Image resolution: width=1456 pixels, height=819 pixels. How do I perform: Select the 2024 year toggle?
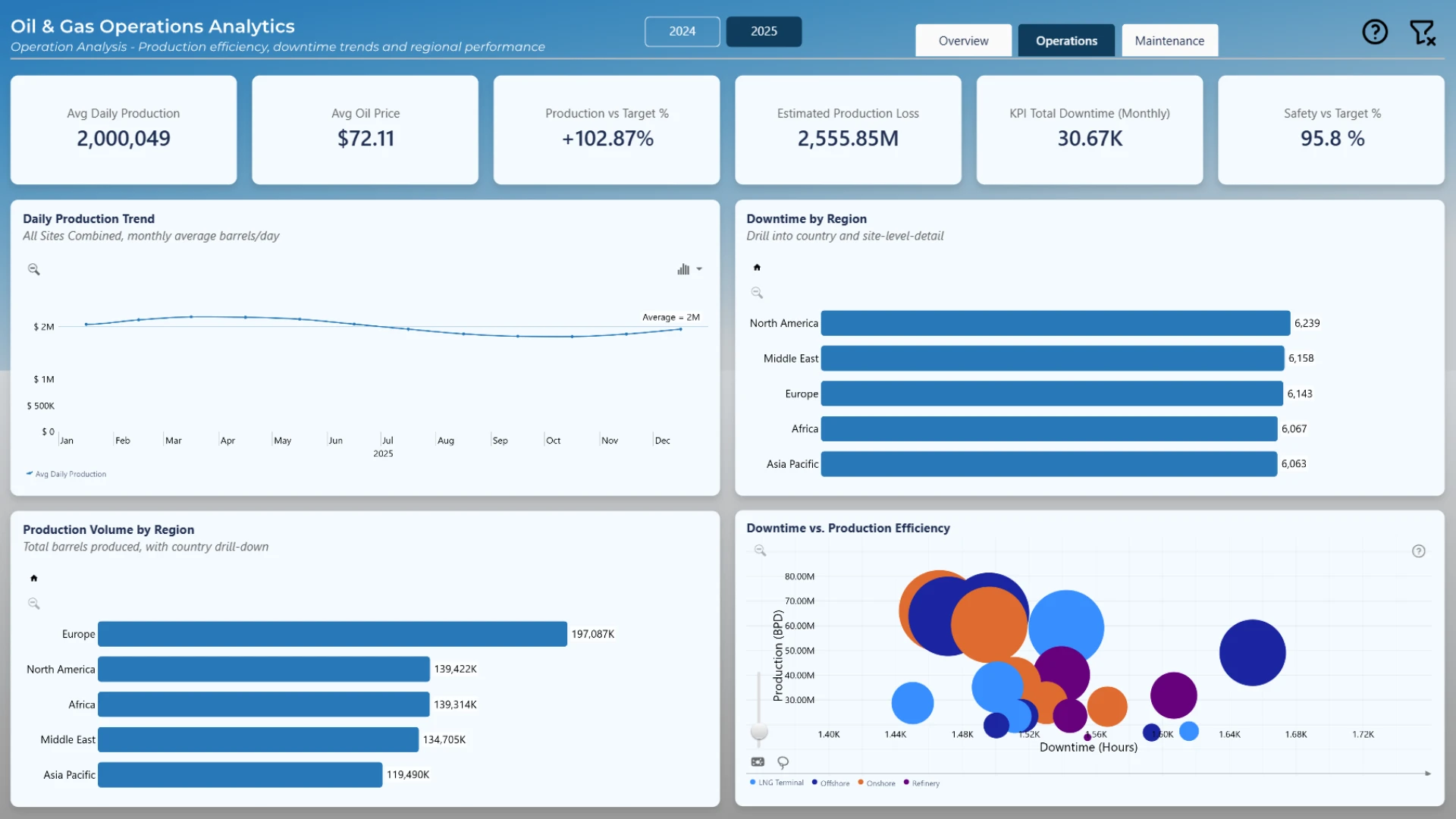(x=682, y=31)
